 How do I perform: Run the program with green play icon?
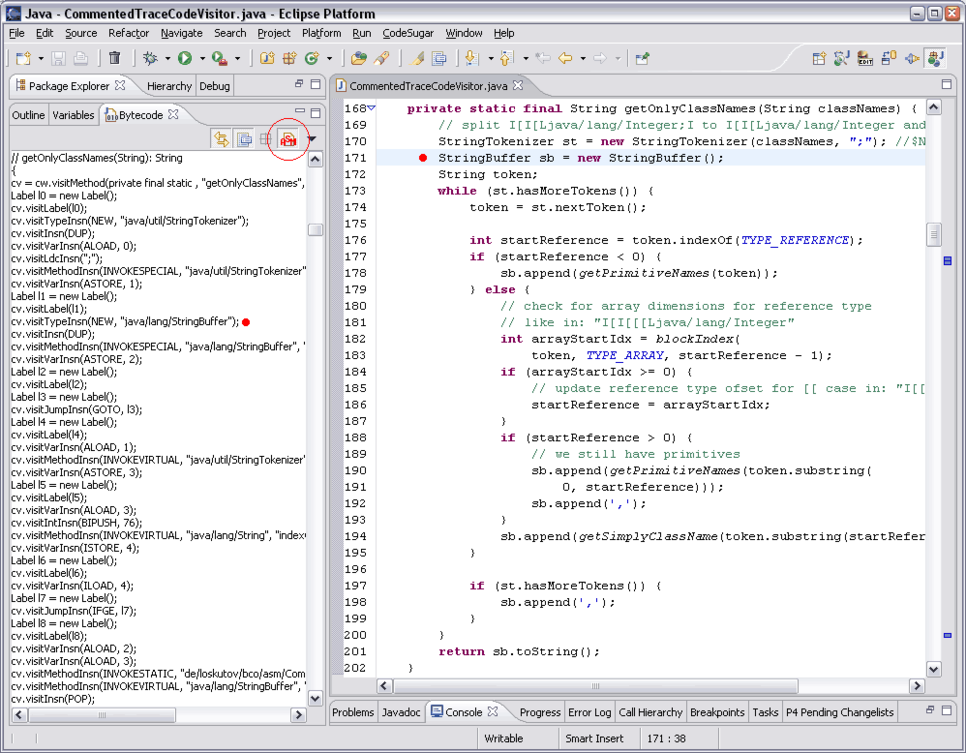click(x=185, y=59)
